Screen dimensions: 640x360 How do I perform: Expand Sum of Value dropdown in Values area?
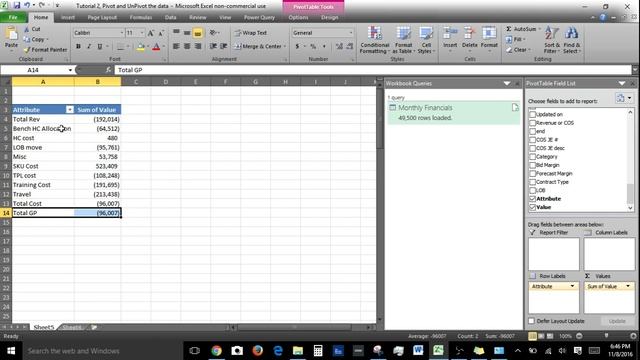pyautogui.click(x=628, y=287)
